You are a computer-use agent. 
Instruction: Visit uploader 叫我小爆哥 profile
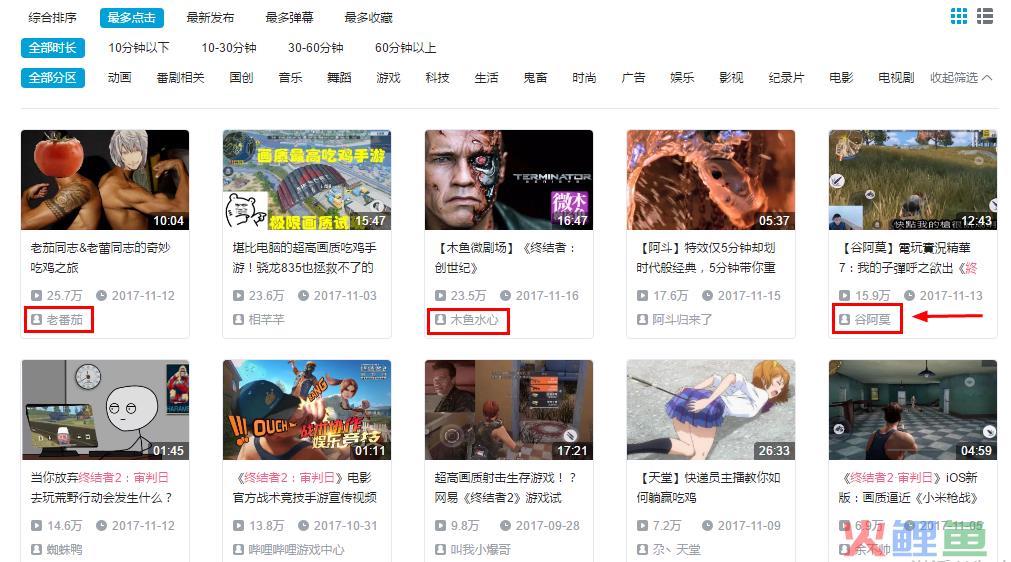tap(473, 550)
